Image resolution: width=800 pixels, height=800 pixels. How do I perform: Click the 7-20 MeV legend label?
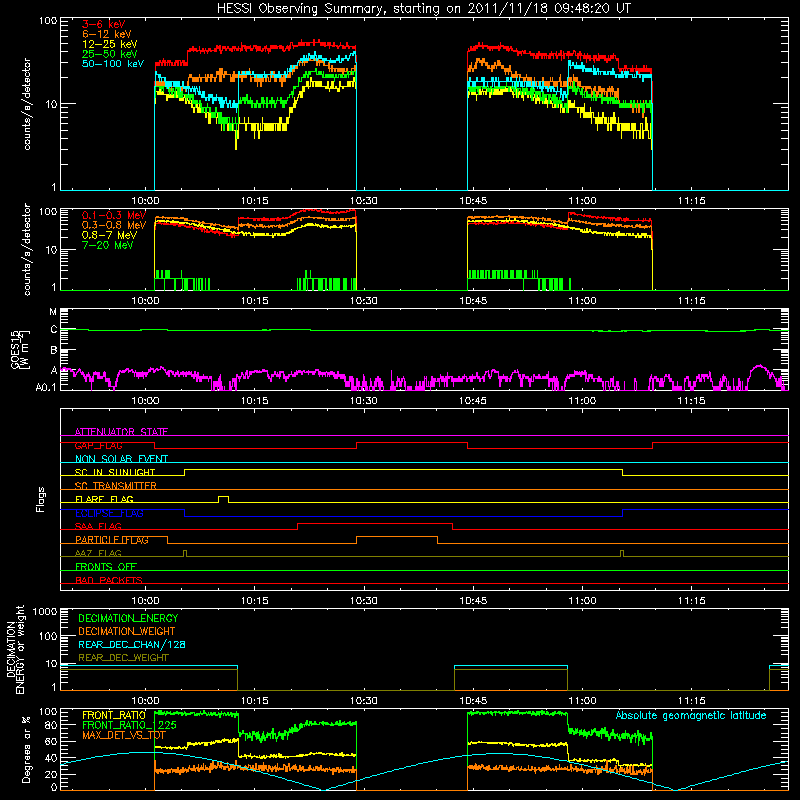pyautogui.click(x=108, y=245)
